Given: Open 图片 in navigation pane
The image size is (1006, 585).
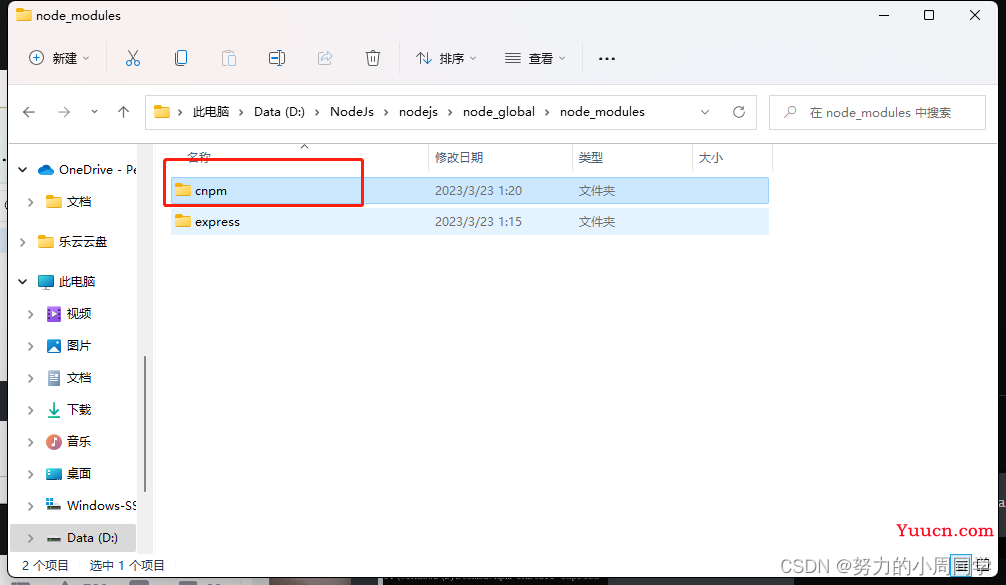Looking at the screenshot, I should pos(69,346).
